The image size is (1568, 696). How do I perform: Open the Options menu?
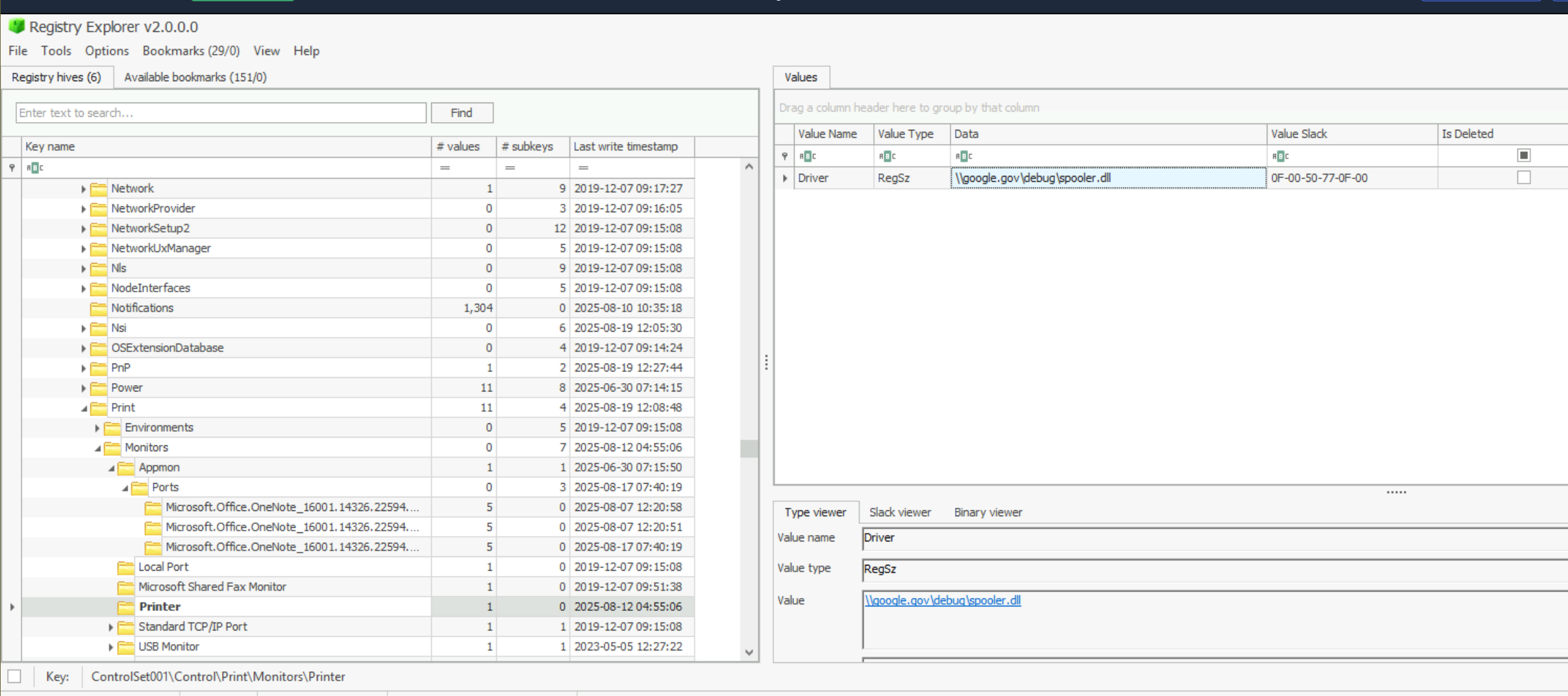(107, 51)
